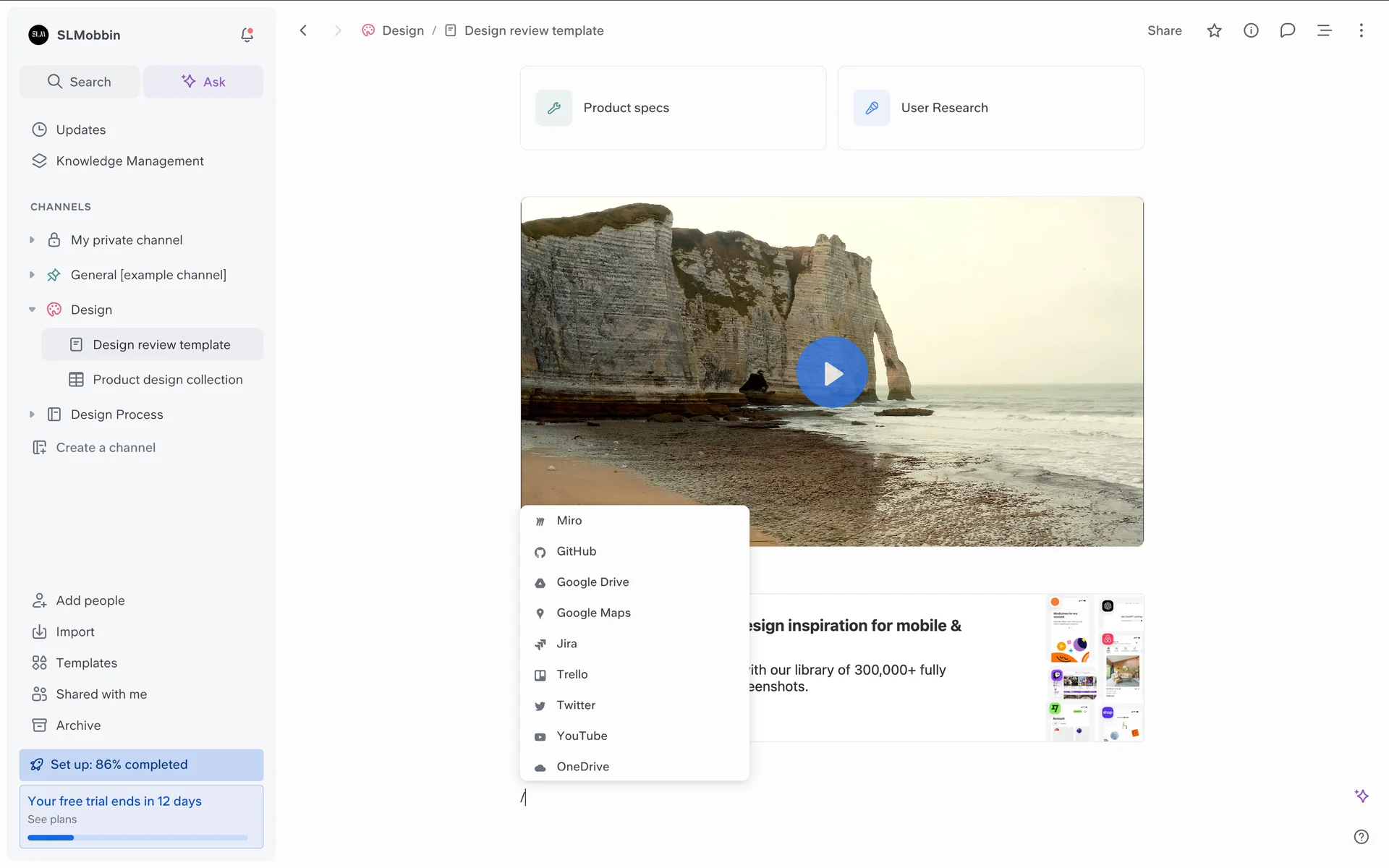Show the table of contents outline
1389x868 pixels.
[1324, 30]
